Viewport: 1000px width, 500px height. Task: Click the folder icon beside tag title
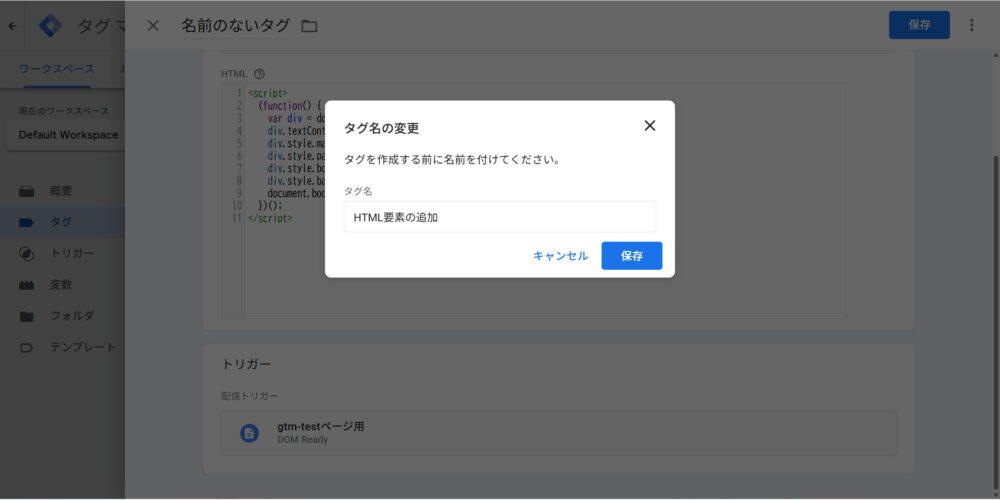[309, 26]
